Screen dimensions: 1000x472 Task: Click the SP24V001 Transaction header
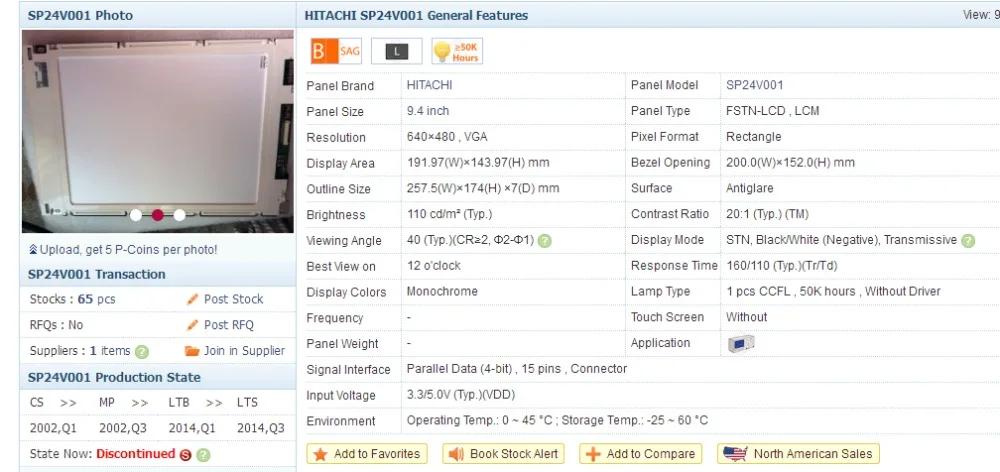pos(96,274)
